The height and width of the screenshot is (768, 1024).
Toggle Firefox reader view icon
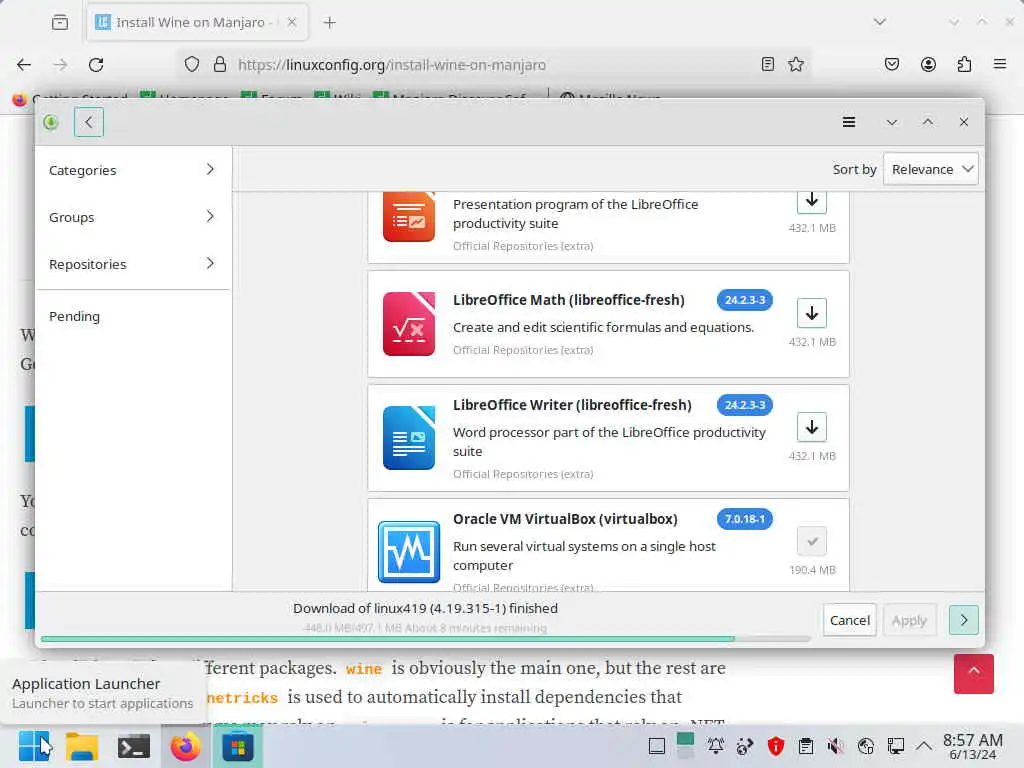(x=768, y=64)
